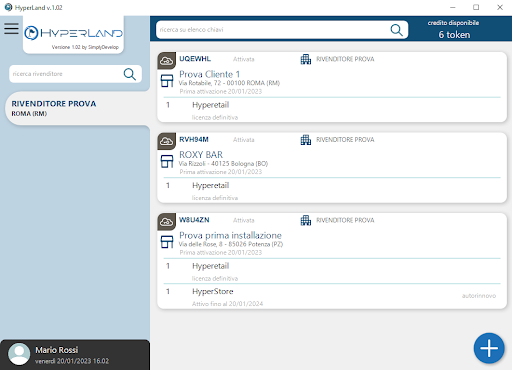Click Attivo fino al 20/01/2024 text

pos(227,304)
